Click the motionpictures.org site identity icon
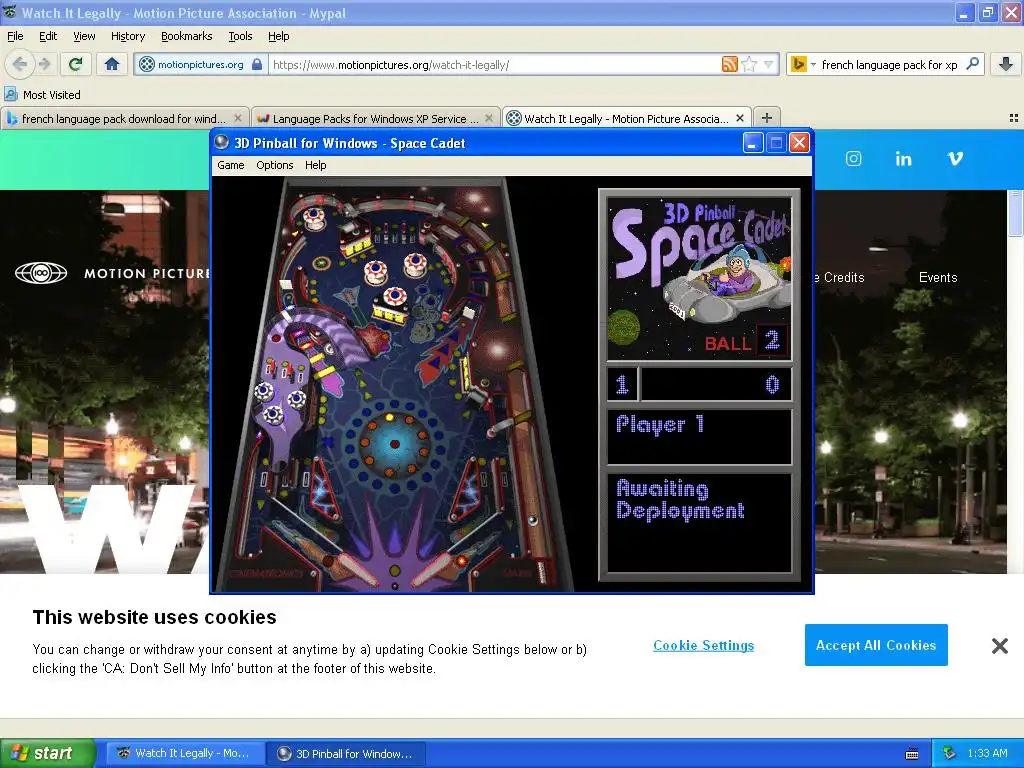 (147, 64)
